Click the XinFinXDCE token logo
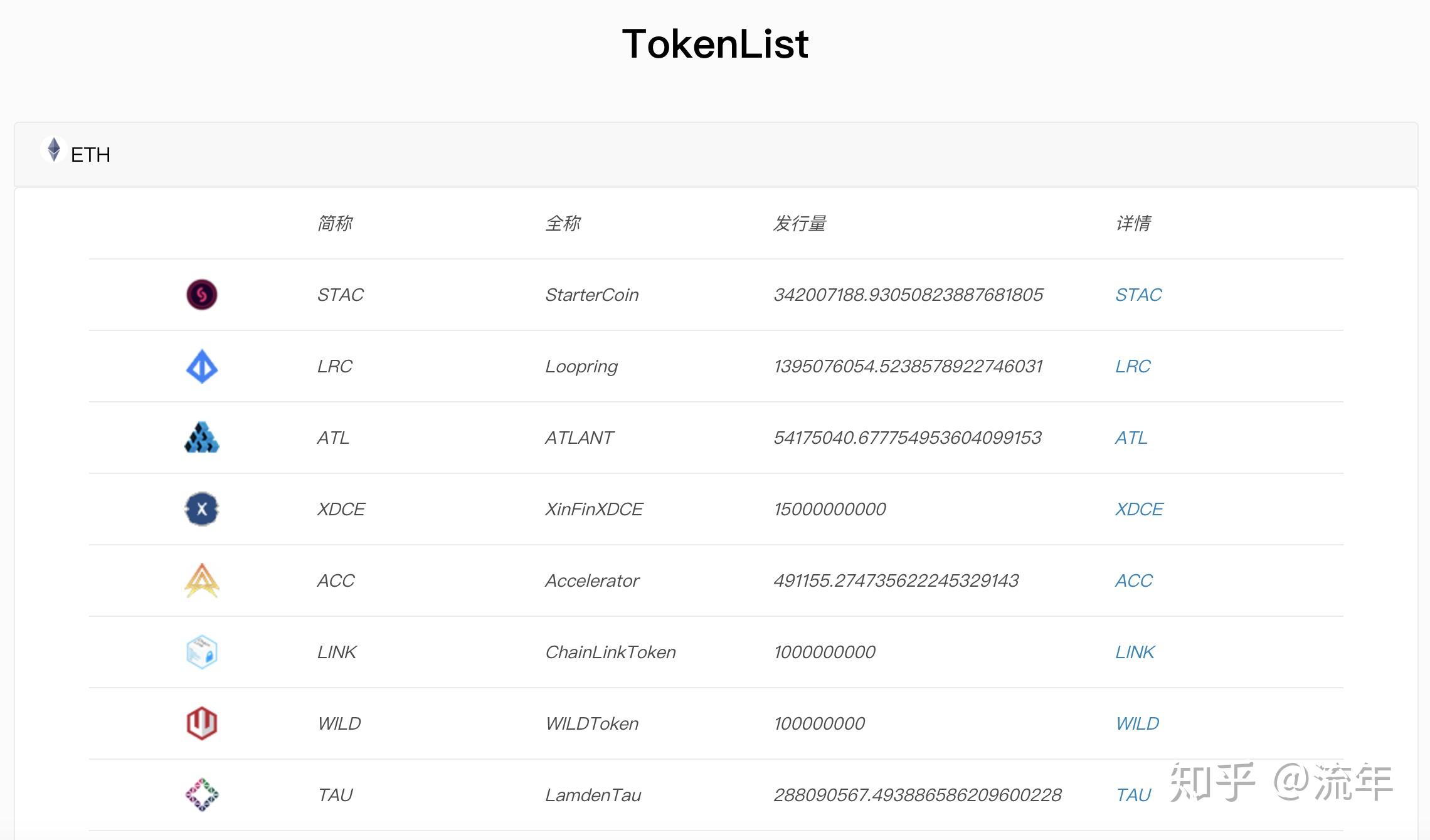This screenshot has height=840, width=1430. point(201,509)
